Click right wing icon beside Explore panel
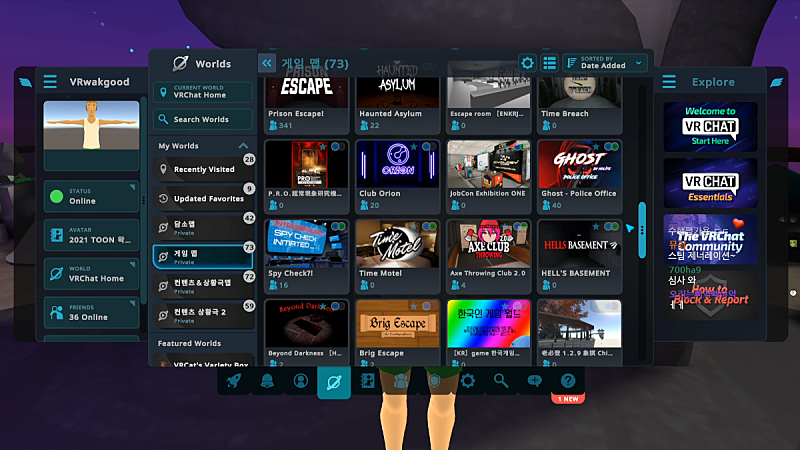Image resolution: width=800 pixels, height=450 pixels. point(777,82)
